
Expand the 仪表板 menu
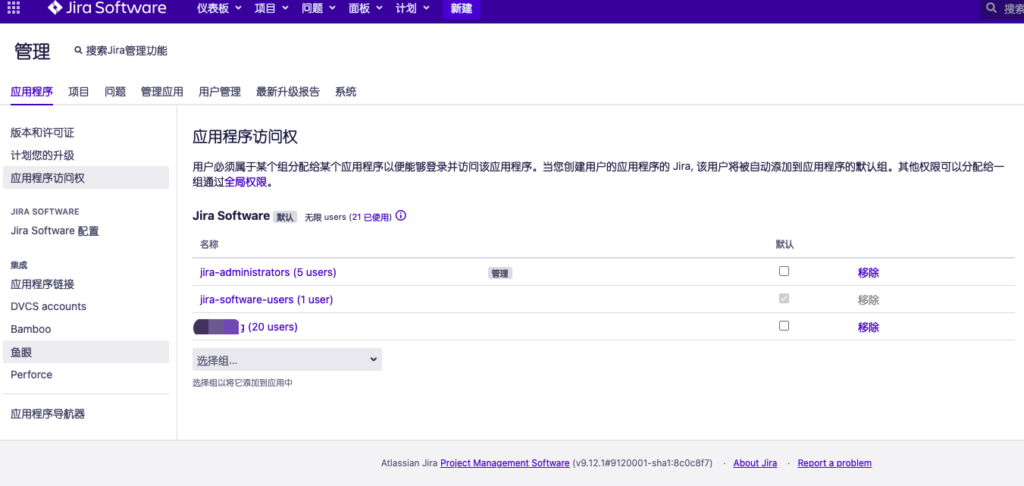pos(220,9)
